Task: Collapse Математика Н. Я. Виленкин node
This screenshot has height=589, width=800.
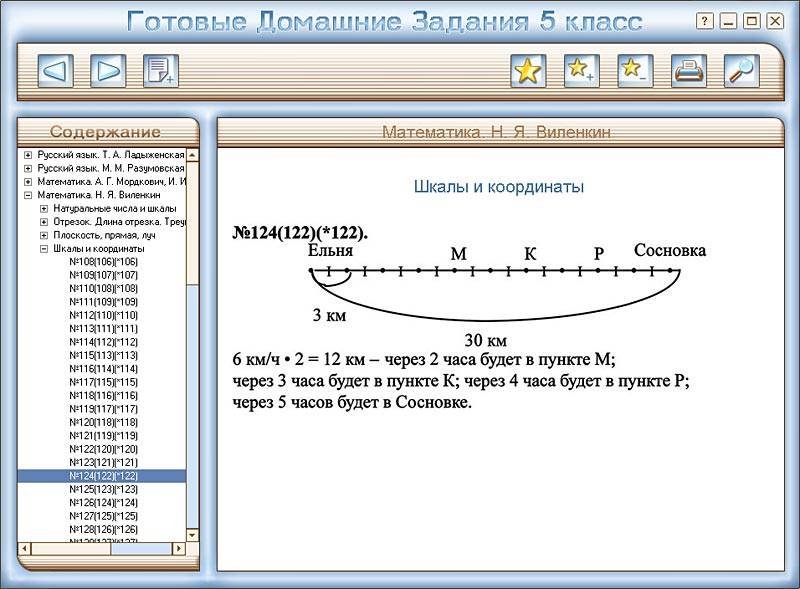Action: pyautogui.click(x=28, y=195)
